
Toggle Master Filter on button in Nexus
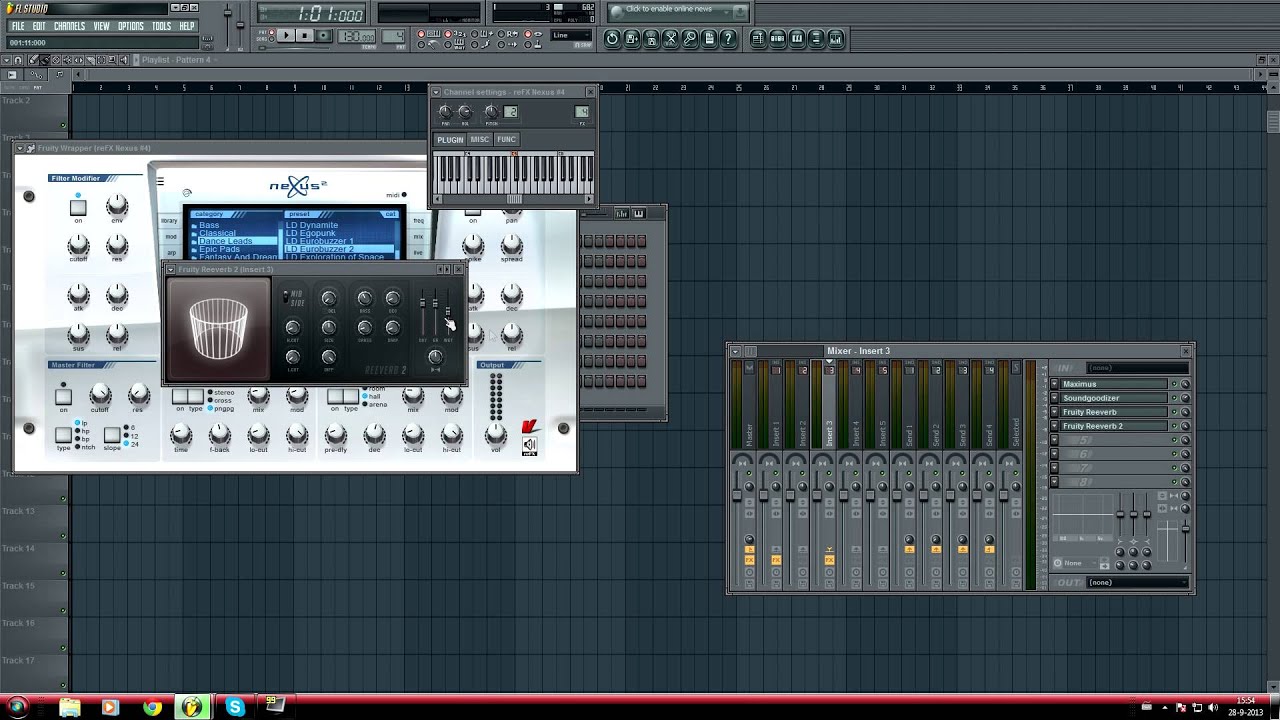coord(63,398)
